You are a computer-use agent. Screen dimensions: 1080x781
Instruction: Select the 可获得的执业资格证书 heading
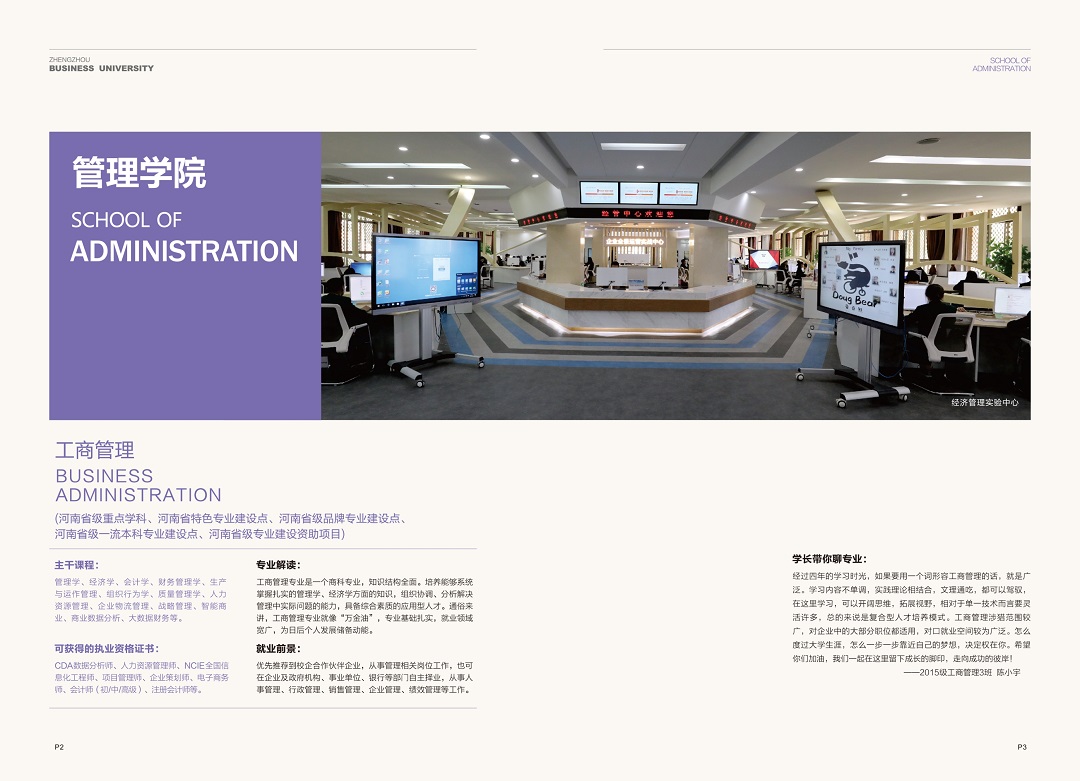(107, 648)
